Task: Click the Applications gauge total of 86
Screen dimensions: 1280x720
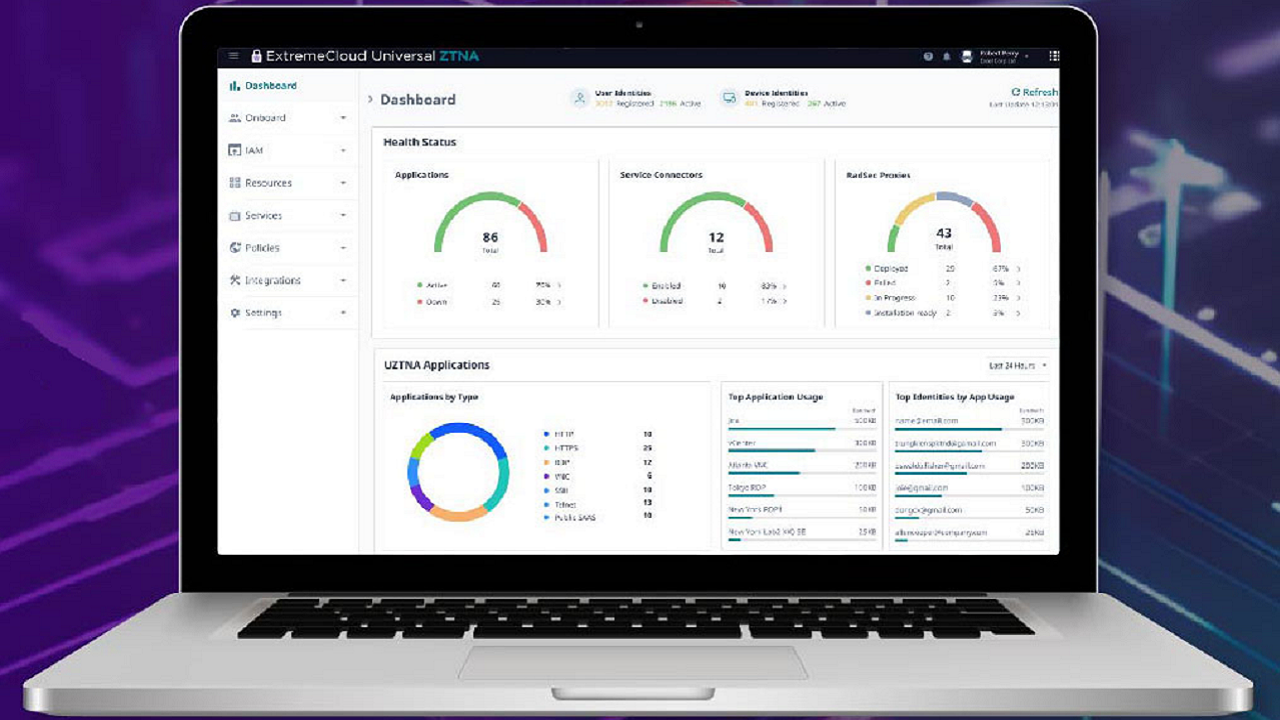Action: (490, 238)
